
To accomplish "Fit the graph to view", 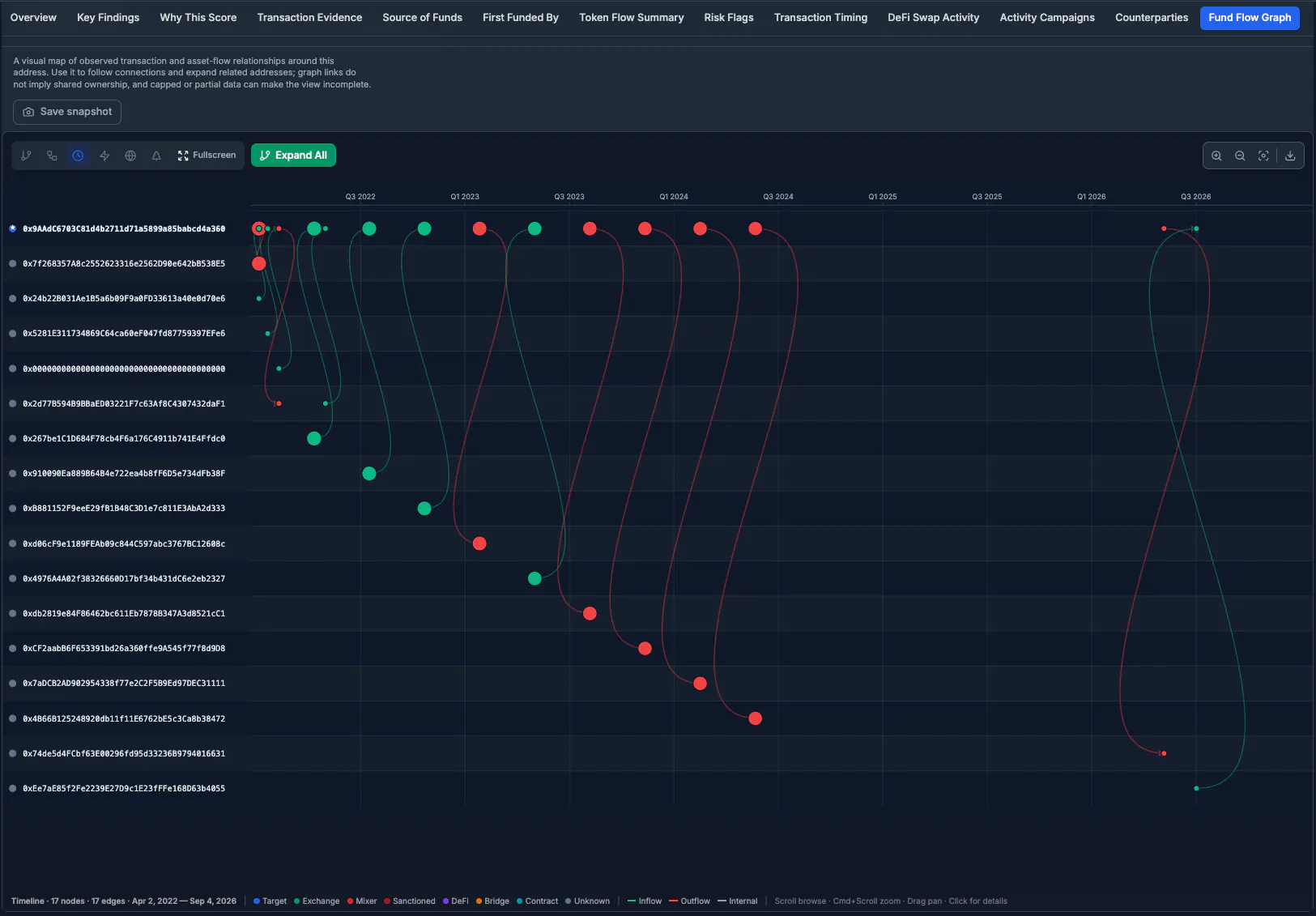I will click(1263, 156).
